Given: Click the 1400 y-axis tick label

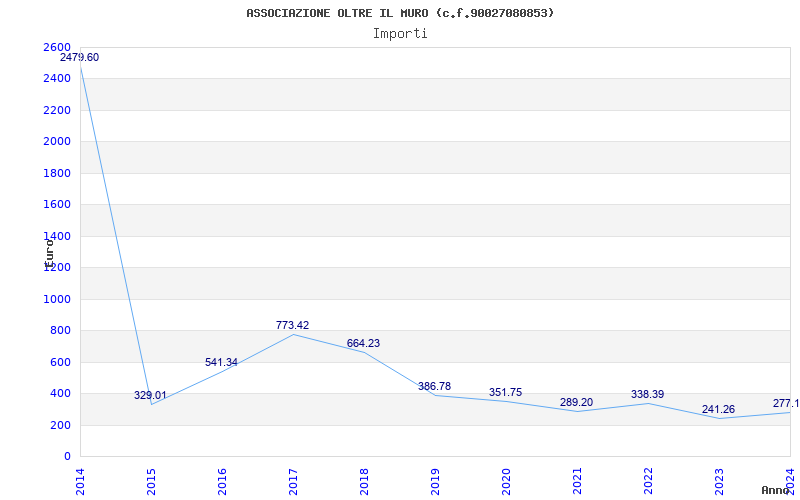Looking at the screenshot, I should click(57, 236).
